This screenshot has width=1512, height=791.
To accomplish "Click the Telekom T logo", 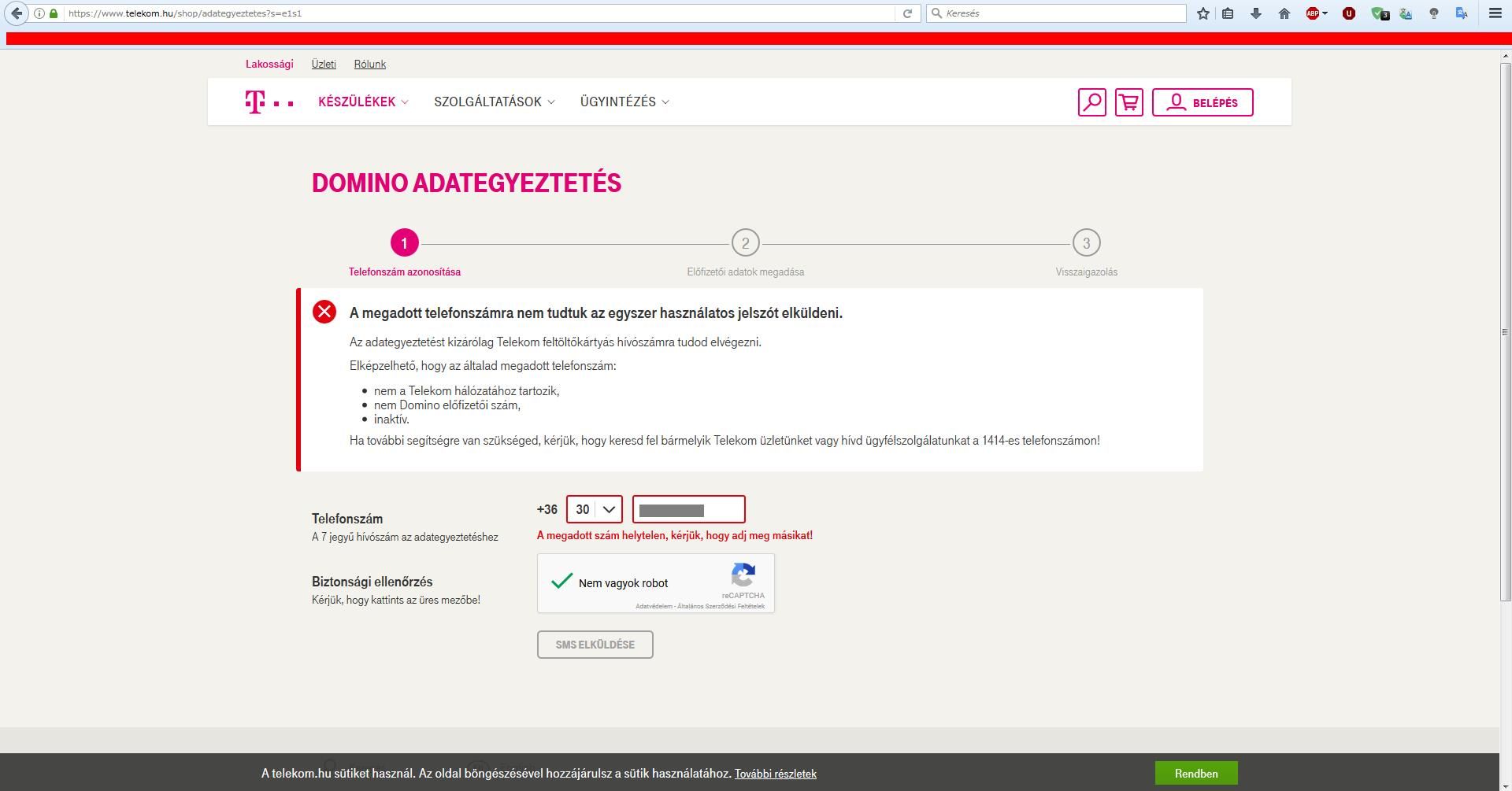I will 269,102.
